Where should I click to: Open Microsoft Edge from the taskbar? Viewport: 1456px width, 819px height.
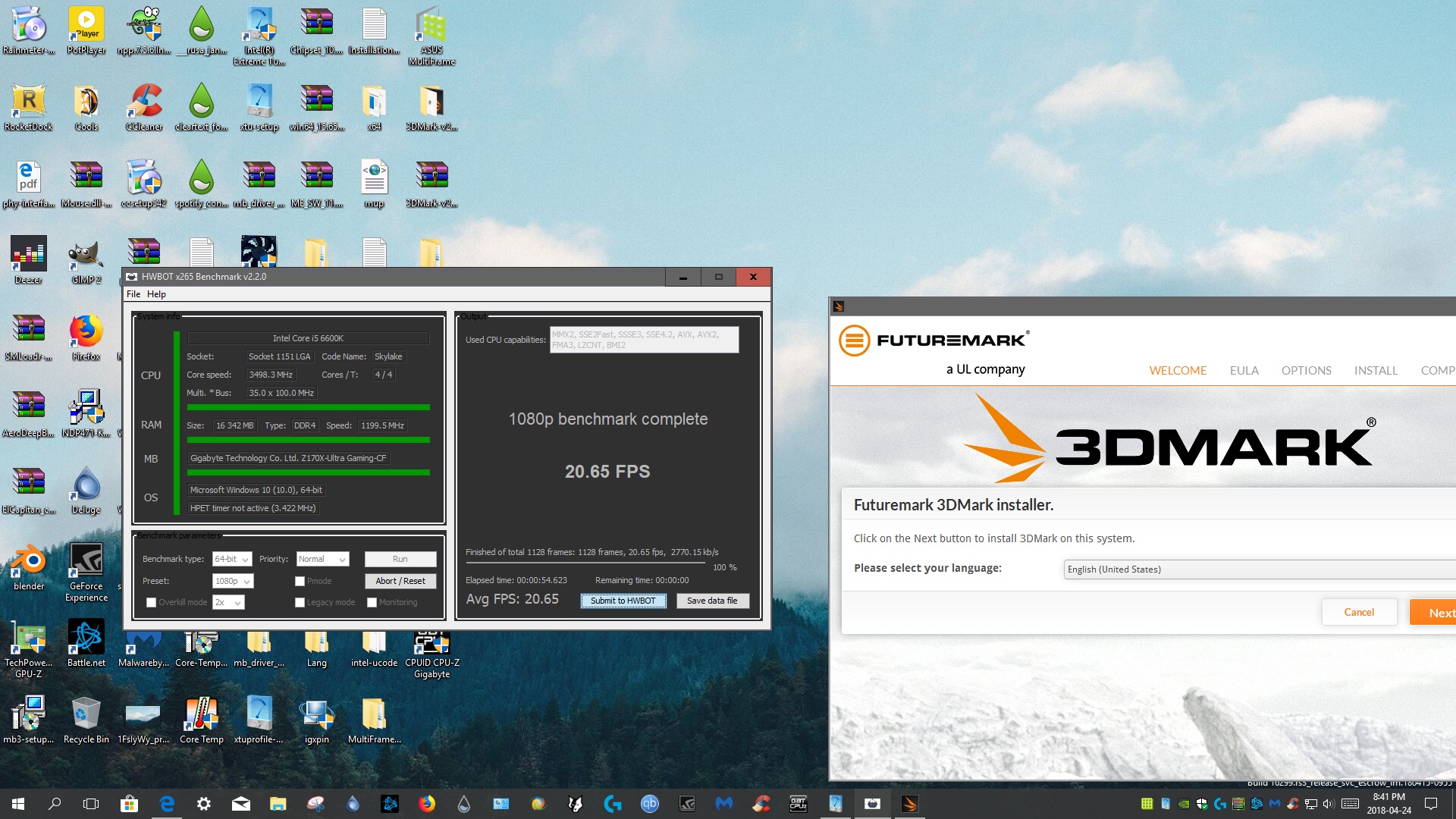click(x=167, y=804)
